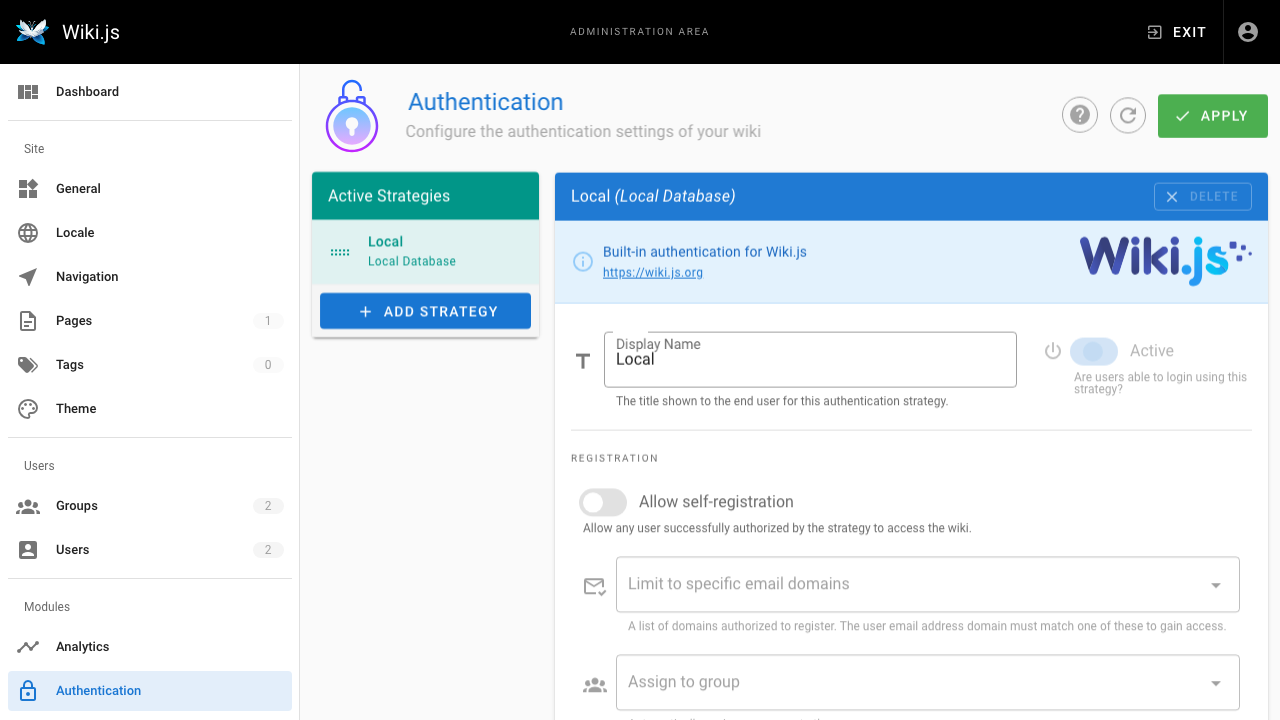Click the Pages count badge 1
This screenshot has height=720, width=1280.
pyautogui.click(x=268, y=321)
